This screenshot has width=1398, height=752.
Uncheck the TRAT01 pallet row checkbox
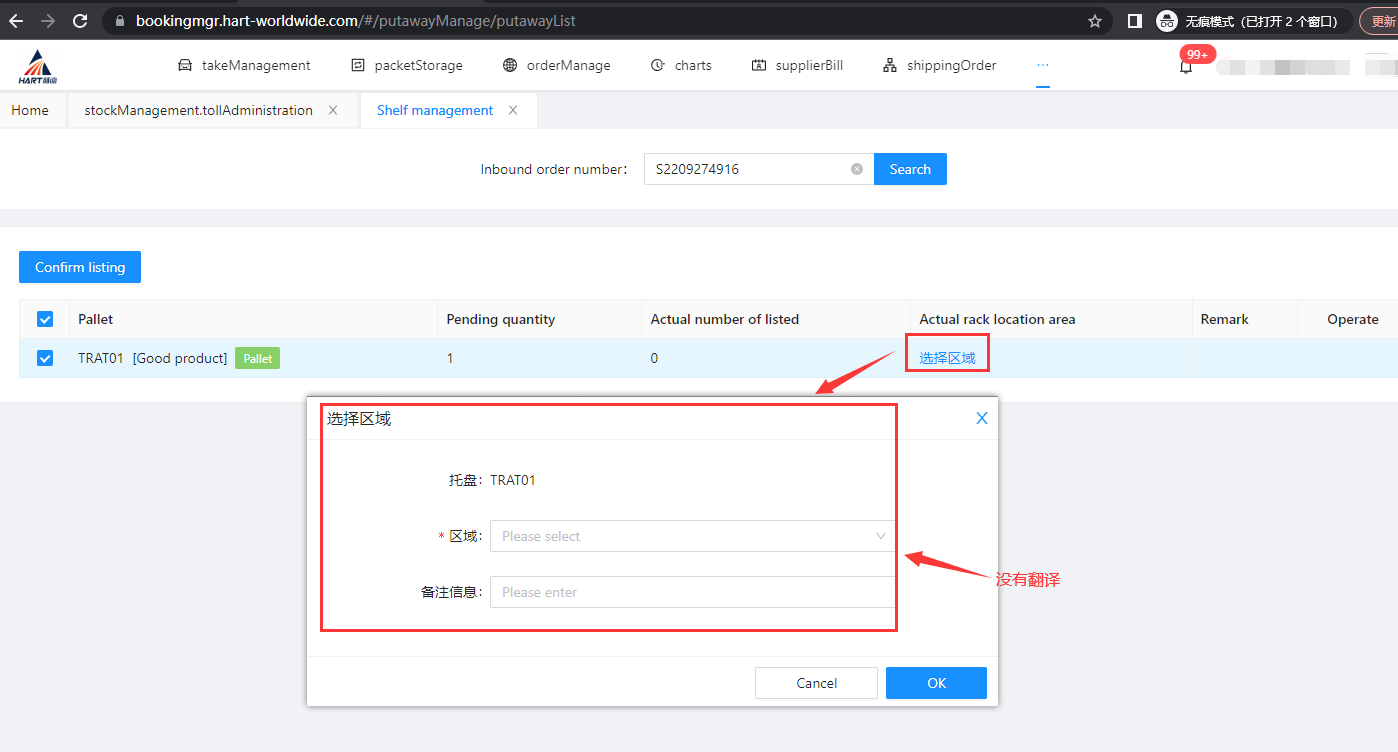click(45, 358)
